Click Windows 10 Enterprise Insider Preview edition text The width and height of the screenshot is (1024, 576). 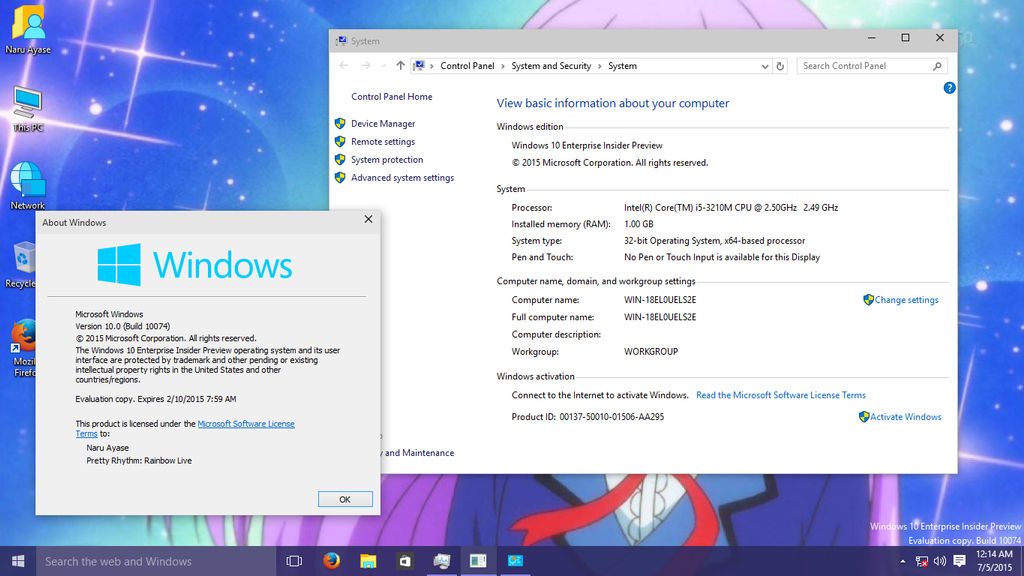tap(586, 146)
